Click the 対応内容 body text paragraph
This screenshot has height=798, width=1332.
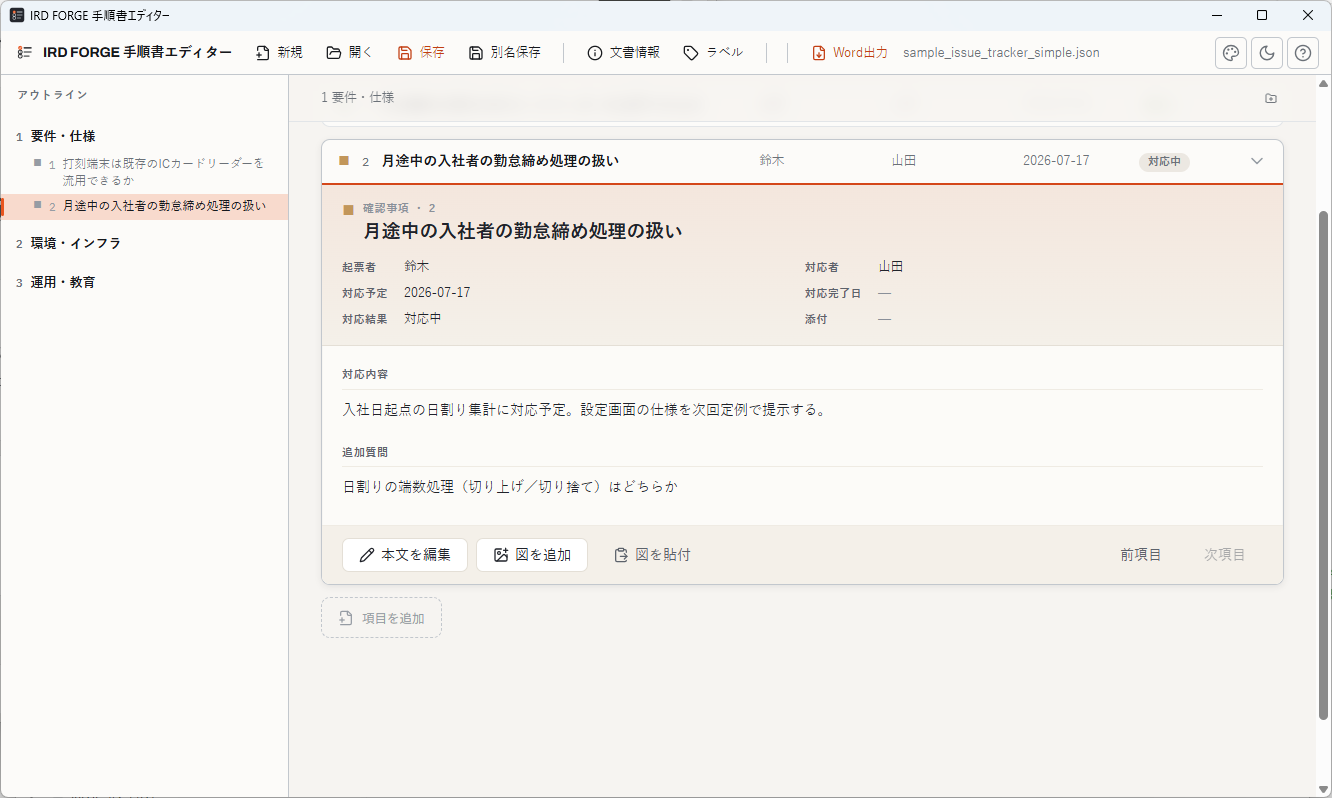point(584,410)
